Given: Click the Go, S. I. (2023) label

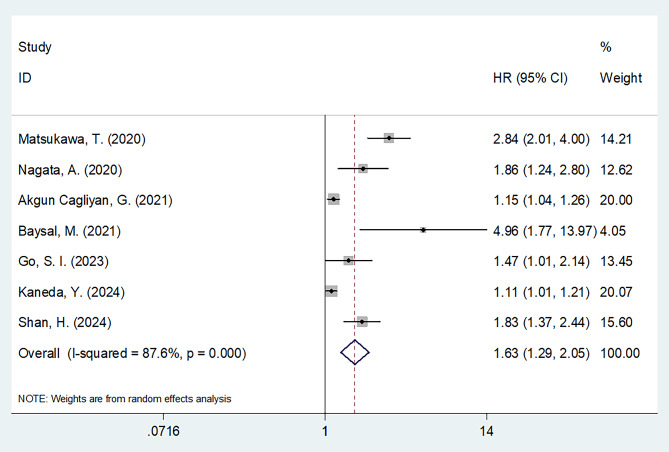Looking at the screenshot, I should [x=63, y=261].
